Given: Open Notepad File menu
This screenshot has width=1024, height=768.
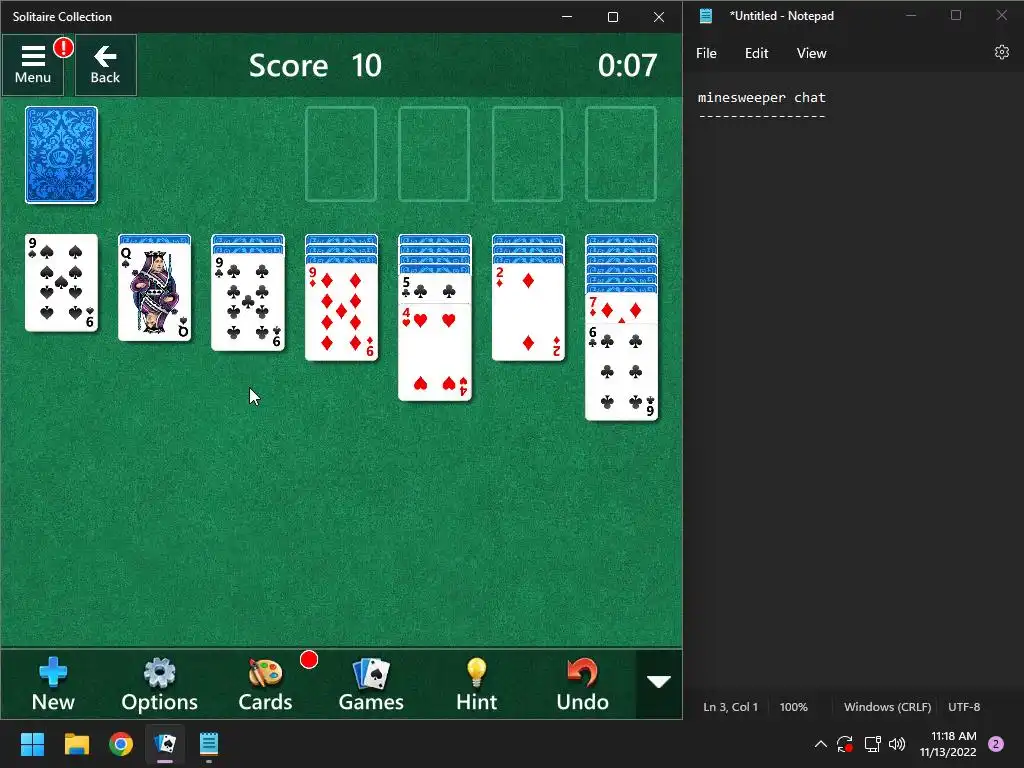Looking at the screenshot, I should point(706,54).
